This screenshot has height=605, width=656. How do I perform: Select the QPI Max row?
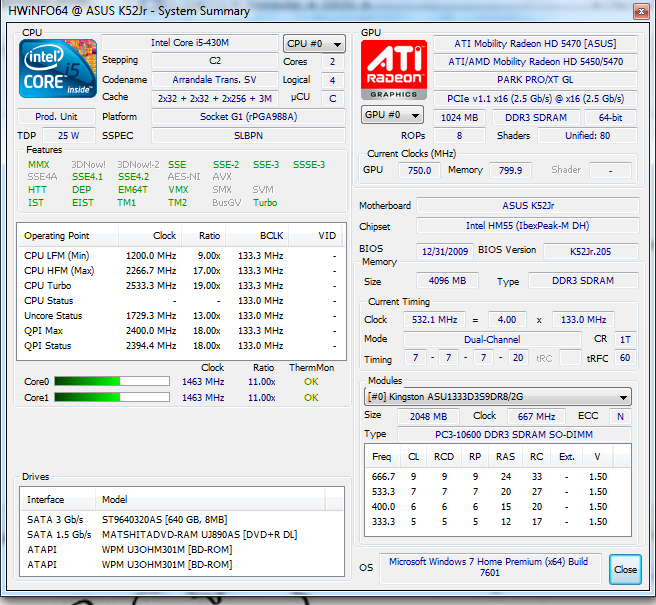click(x=181, y=331)
